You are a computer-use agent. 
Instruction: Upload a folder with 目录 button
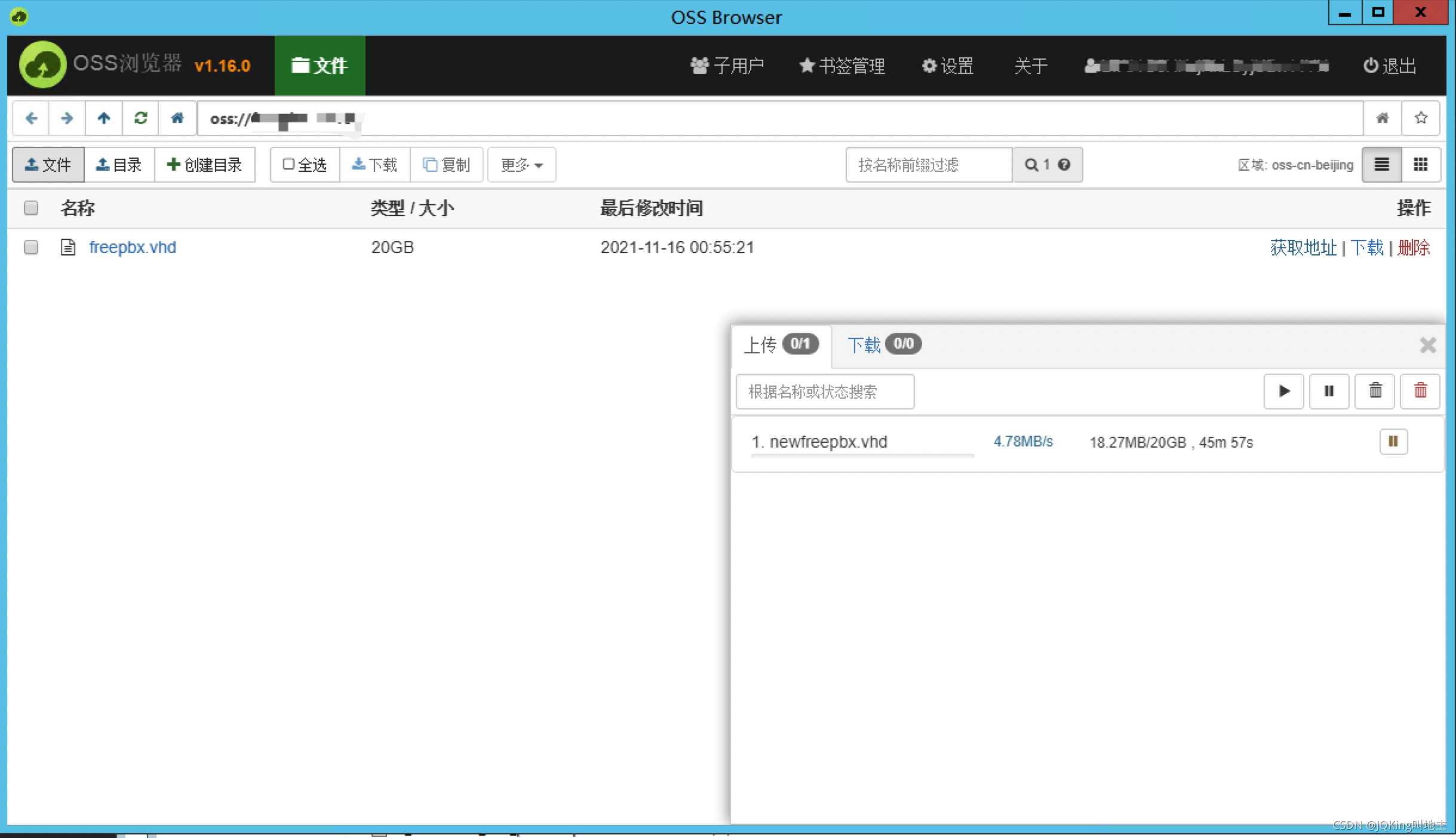119,165
